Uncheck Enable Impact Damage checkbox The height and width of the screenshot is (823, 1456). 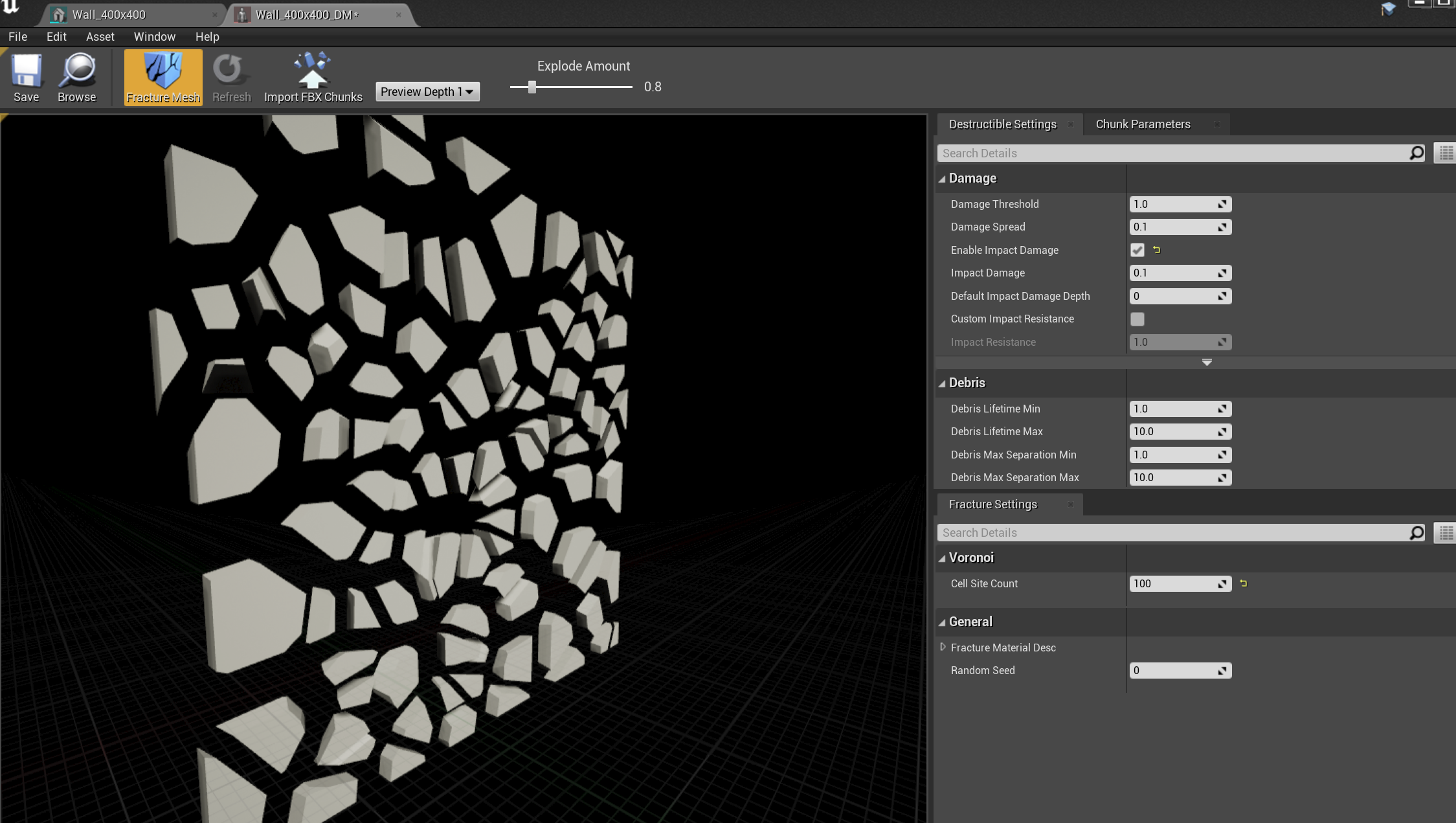pyautogui.click(x=1137, y=250)
